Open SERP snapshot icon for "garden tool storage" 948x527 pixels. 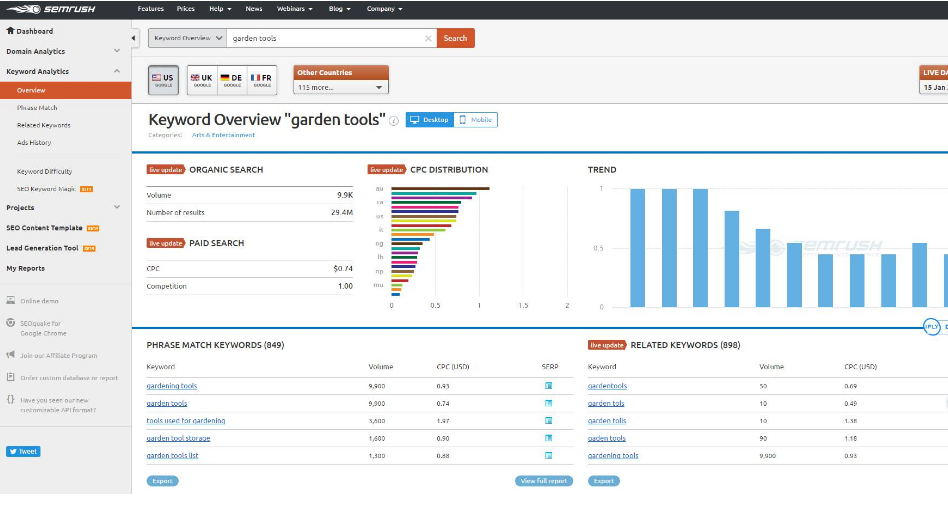548,438
